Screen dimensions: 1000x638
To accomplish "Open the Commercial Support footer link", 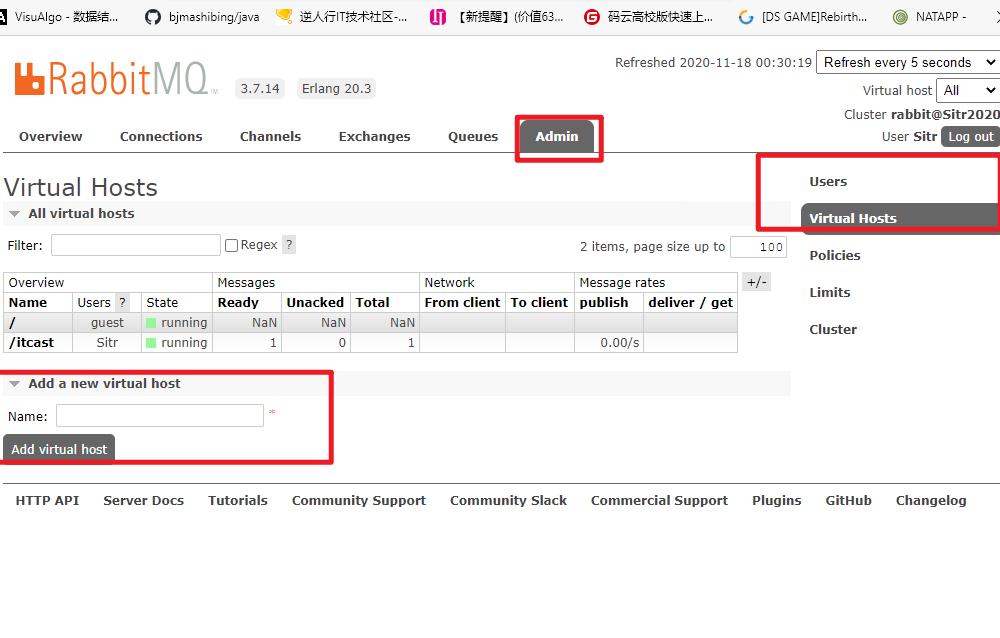I will point(659,501).
